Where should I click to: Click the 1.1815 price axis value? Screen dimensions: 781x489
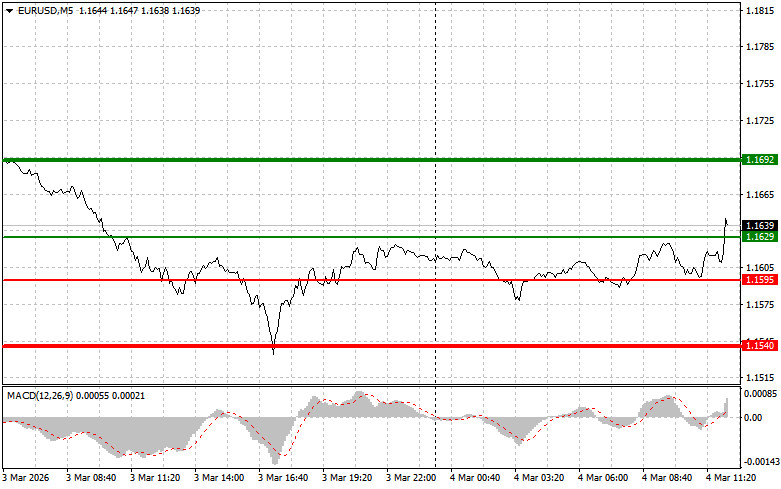[760, 10]
